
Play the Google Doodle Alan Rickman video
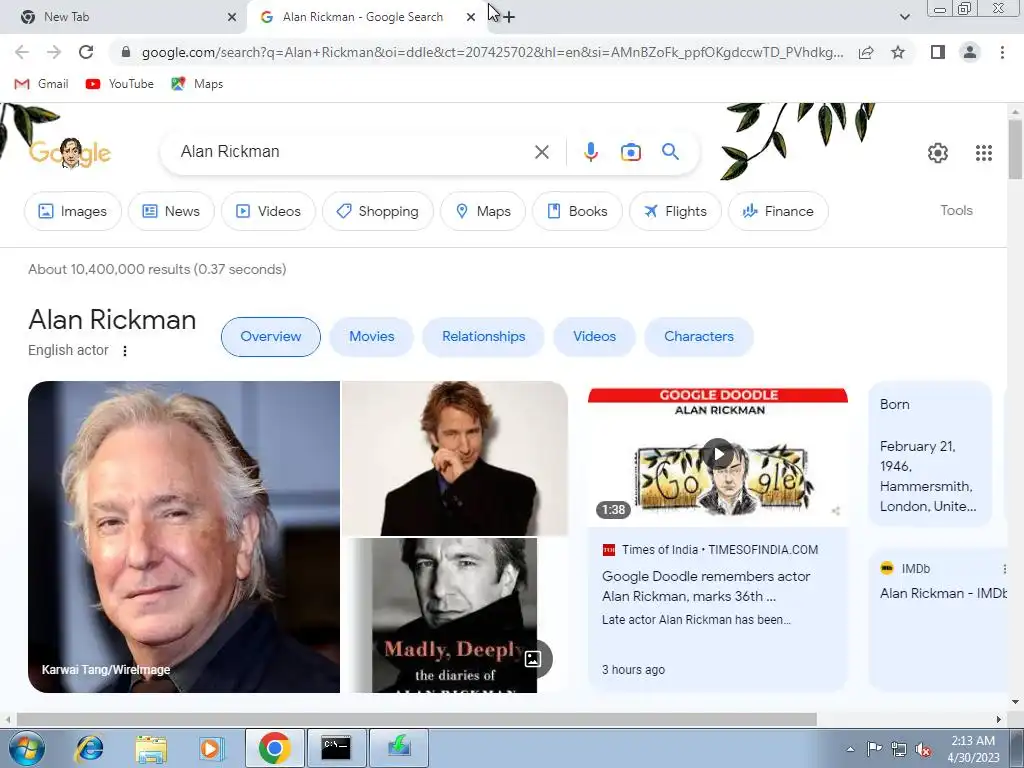coord(718,454)
